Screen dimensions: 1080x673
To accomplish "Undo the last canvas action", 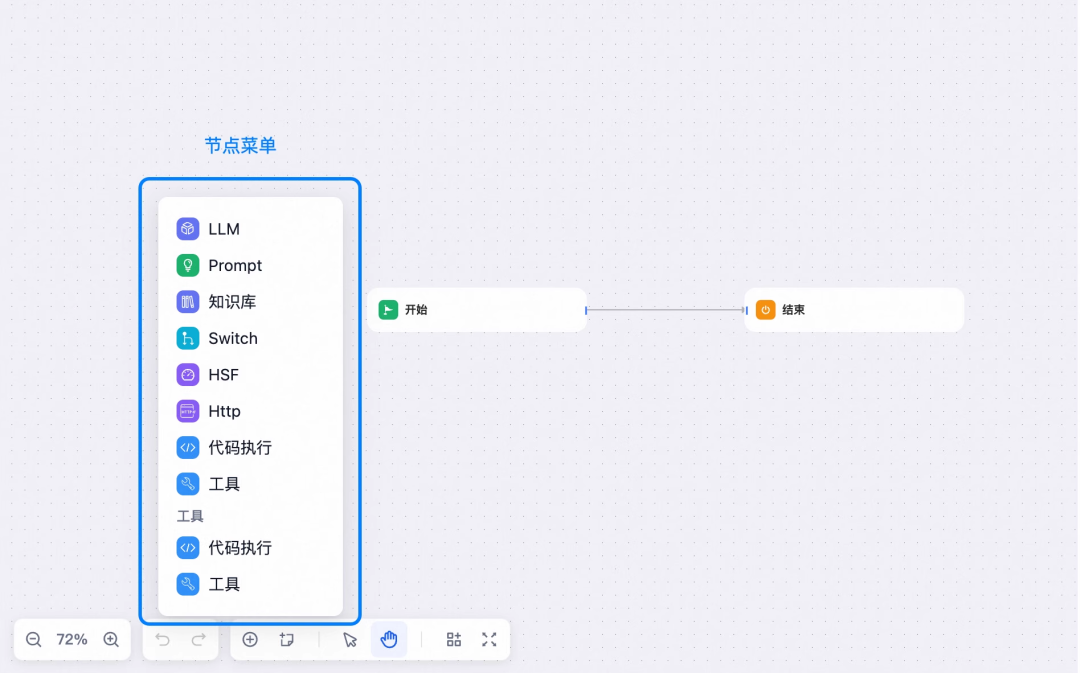I will pos(163,640).
